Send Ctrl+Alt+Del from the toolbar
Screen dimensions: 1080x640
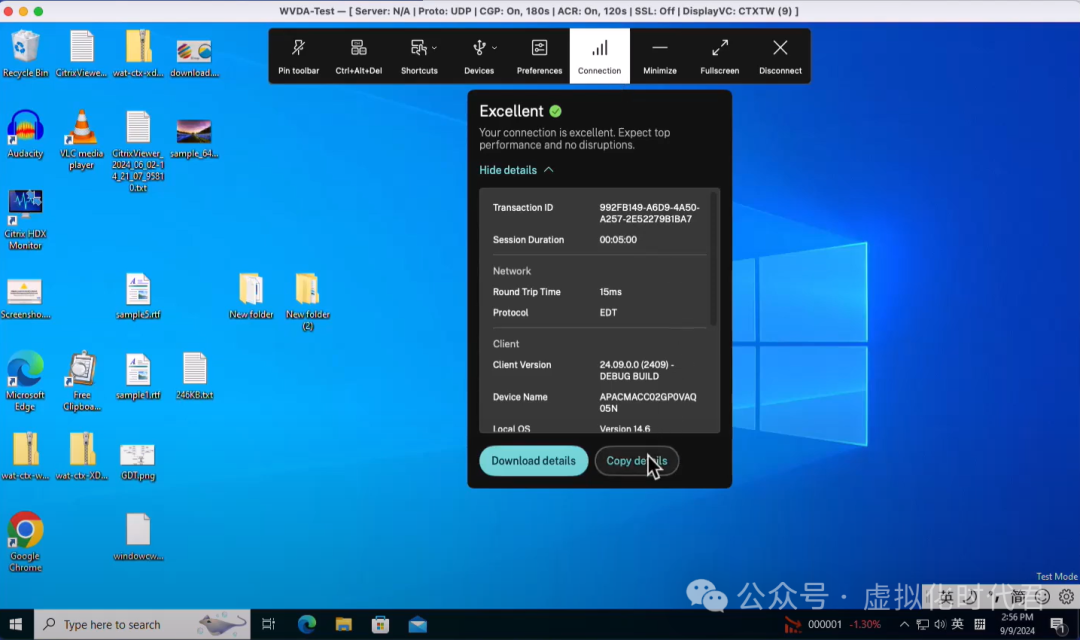coord(358,56)
